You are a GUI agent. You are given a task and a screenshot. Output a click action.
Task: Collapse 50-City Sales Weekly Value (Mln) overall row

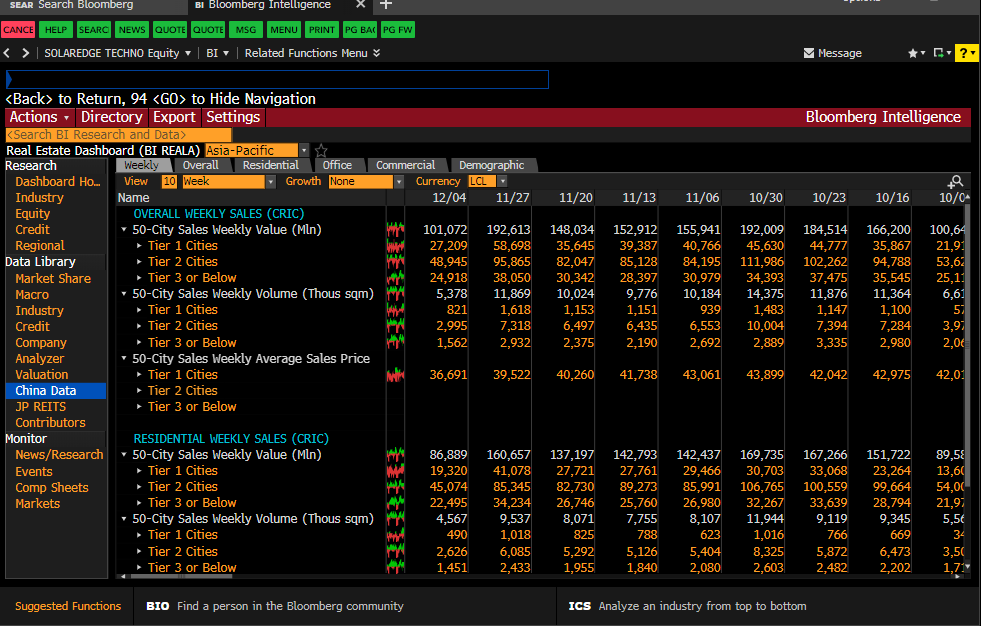pyautogui.click(x=124, y=230)
